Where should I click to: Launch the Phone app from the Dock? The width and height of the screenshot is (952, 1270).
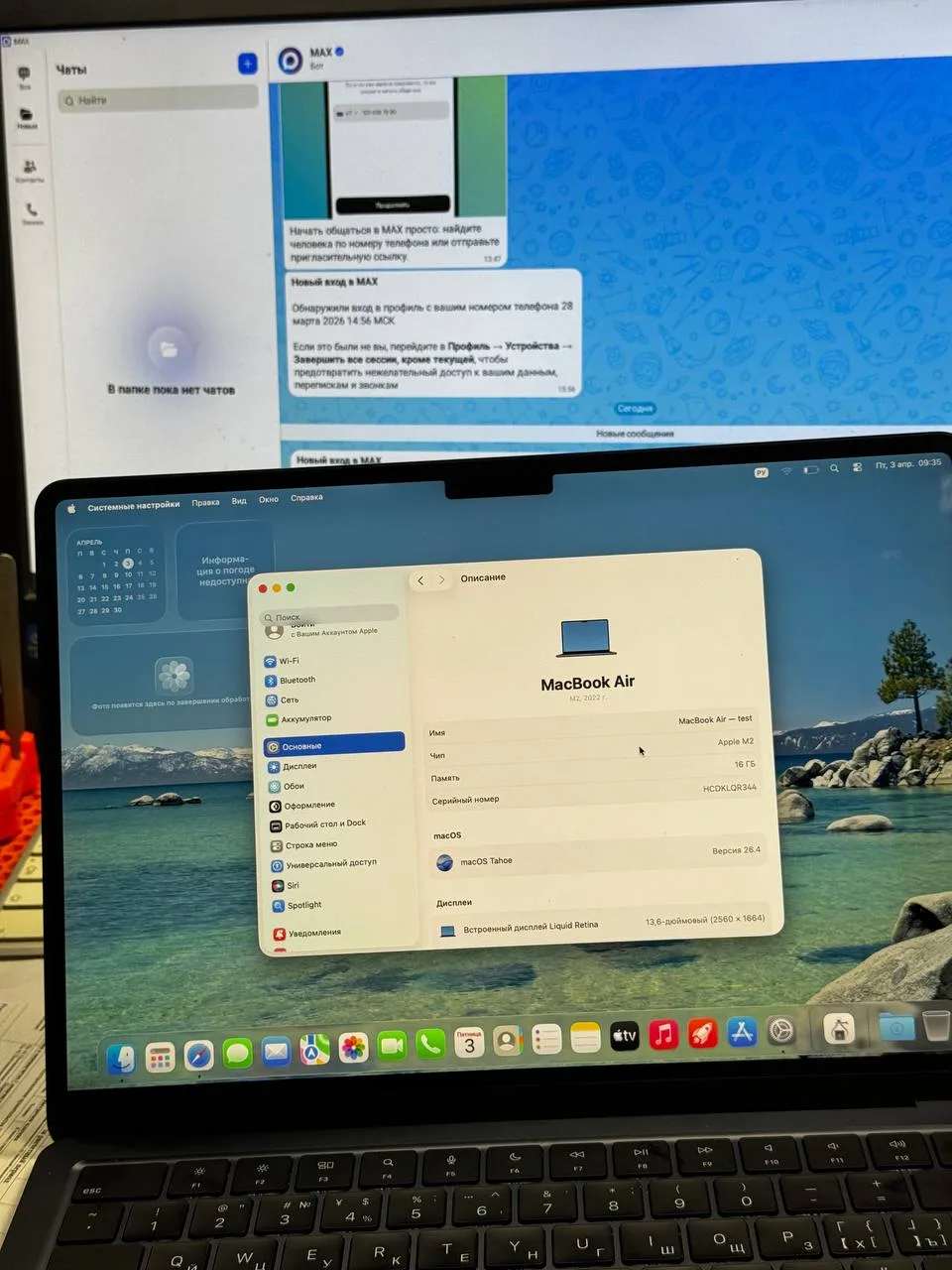pos(430,1044)
